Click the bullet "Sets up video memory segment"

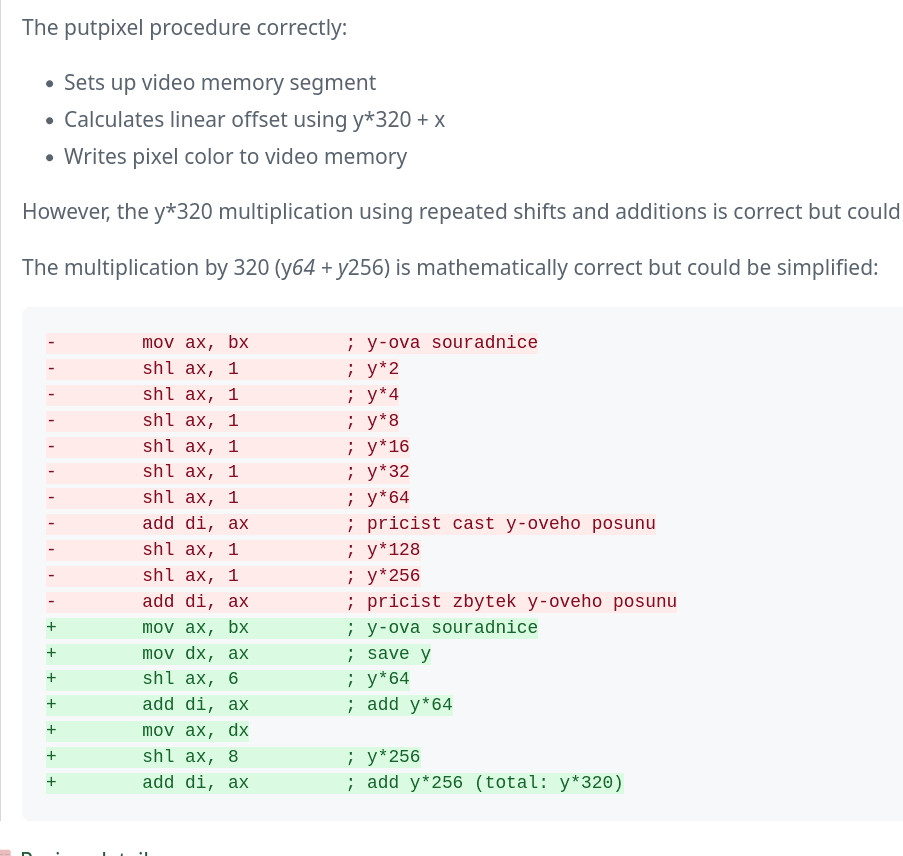220,83
